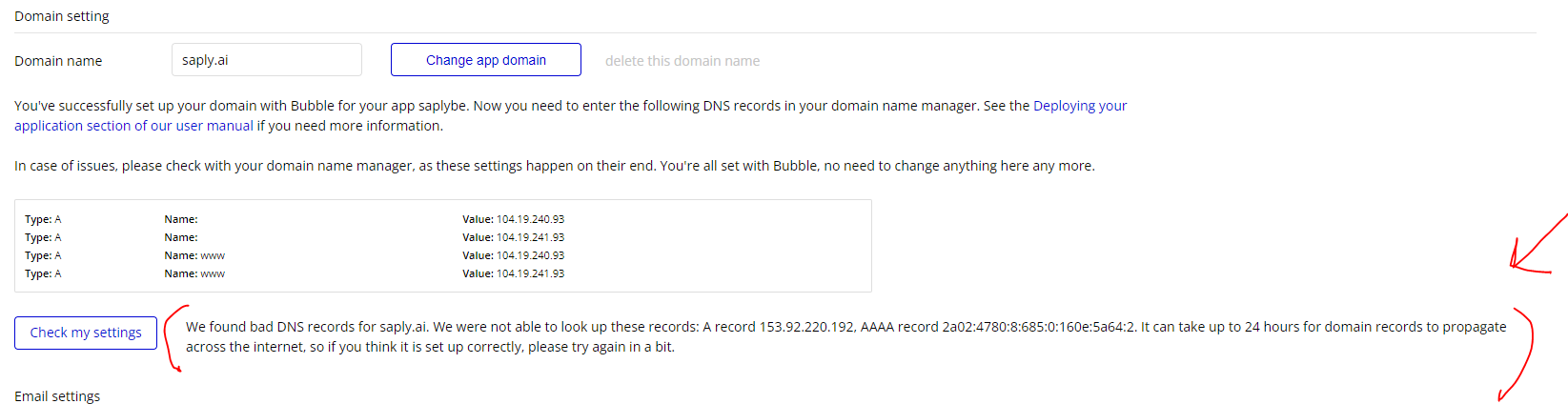
Task: Open the 'application section of our user manual' link text
Action: coord(134,126)
